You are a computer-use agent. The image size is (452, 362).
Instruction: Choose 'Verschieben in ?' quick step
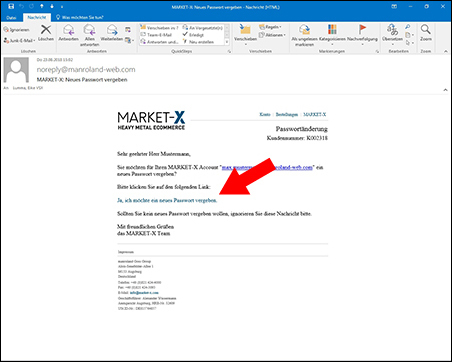click(160, 28)
